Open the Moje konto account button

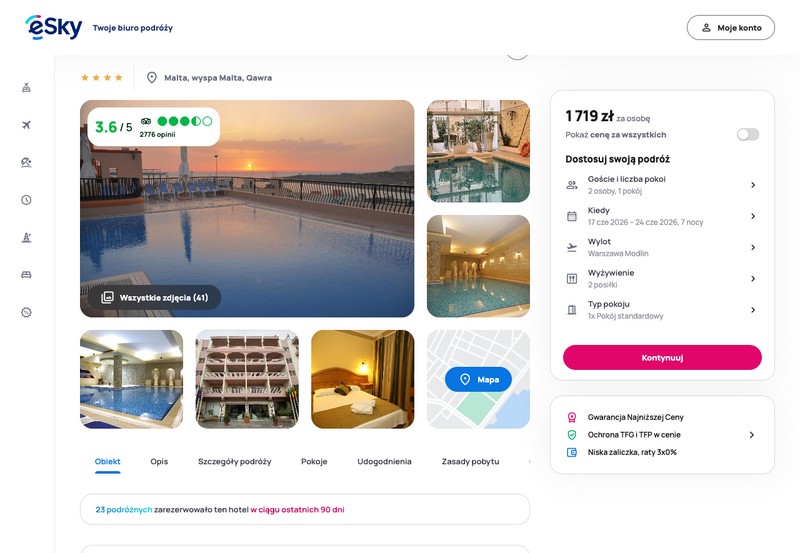coord(731,28)
